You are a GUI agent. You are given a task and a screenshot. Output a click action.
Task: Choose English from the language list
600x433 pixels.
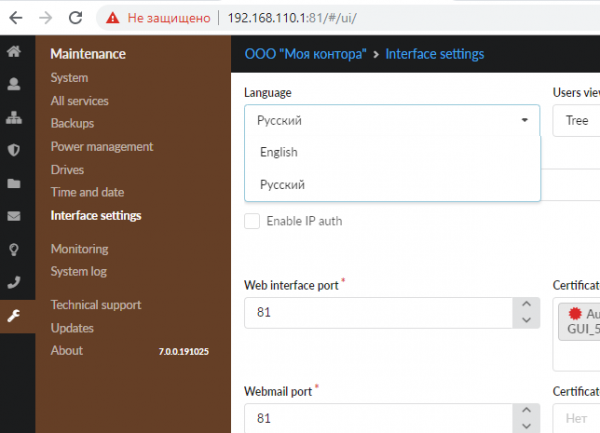(x=279, y=152)
